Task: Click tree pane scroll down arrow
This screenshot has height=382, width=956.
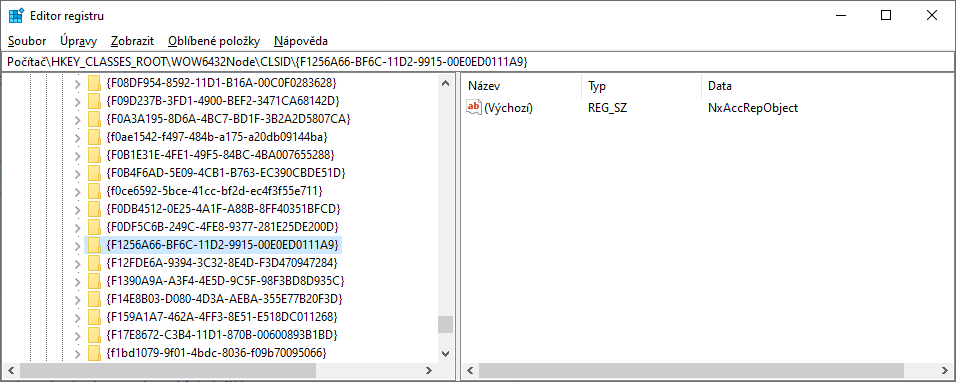Action: click(446, 354)
